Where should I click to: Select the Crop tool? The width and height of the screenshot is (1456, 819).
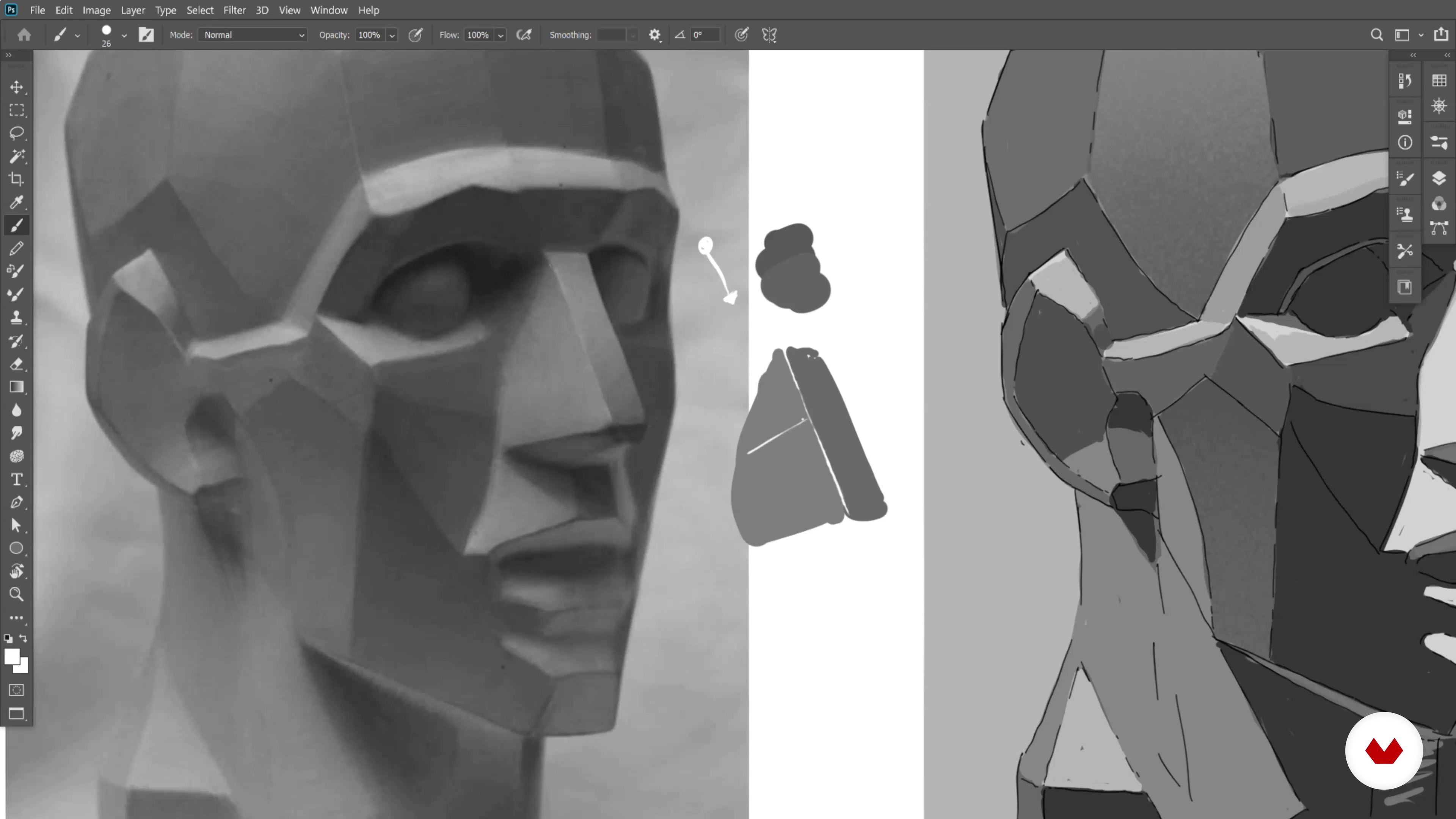(x=16, y=179)
